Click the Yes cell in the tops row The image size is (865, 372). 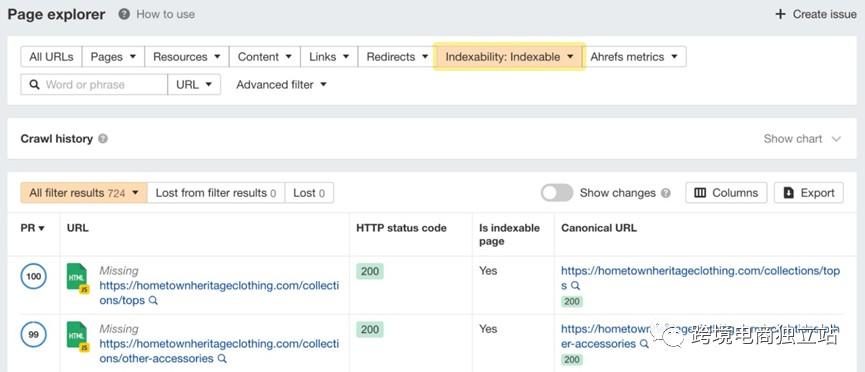point(488,270)
